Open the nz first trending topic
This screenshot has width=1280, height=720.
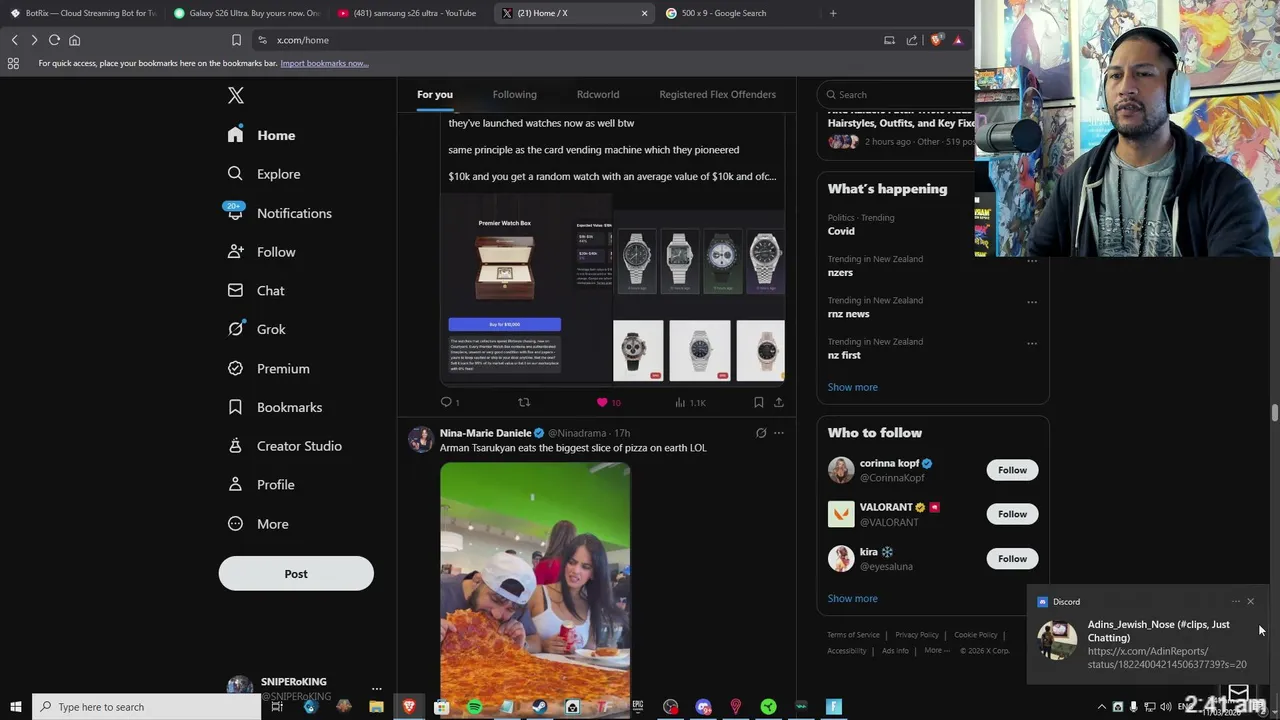[844, 355]
